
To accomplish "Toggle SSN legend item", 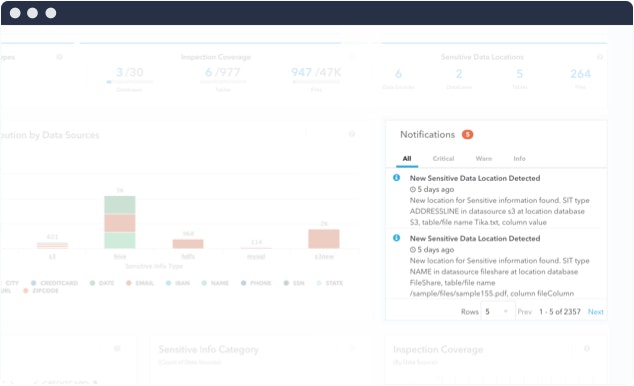I will click(294, 283).
